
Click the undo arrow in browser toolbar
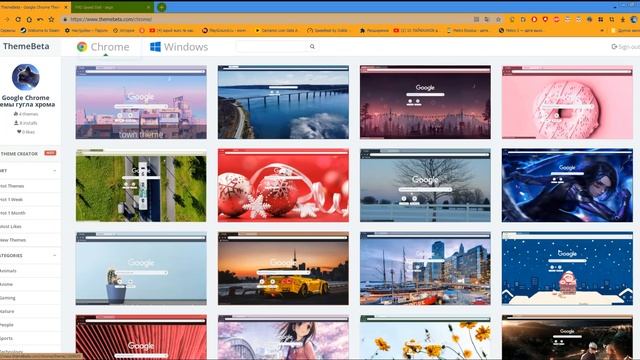40,19
